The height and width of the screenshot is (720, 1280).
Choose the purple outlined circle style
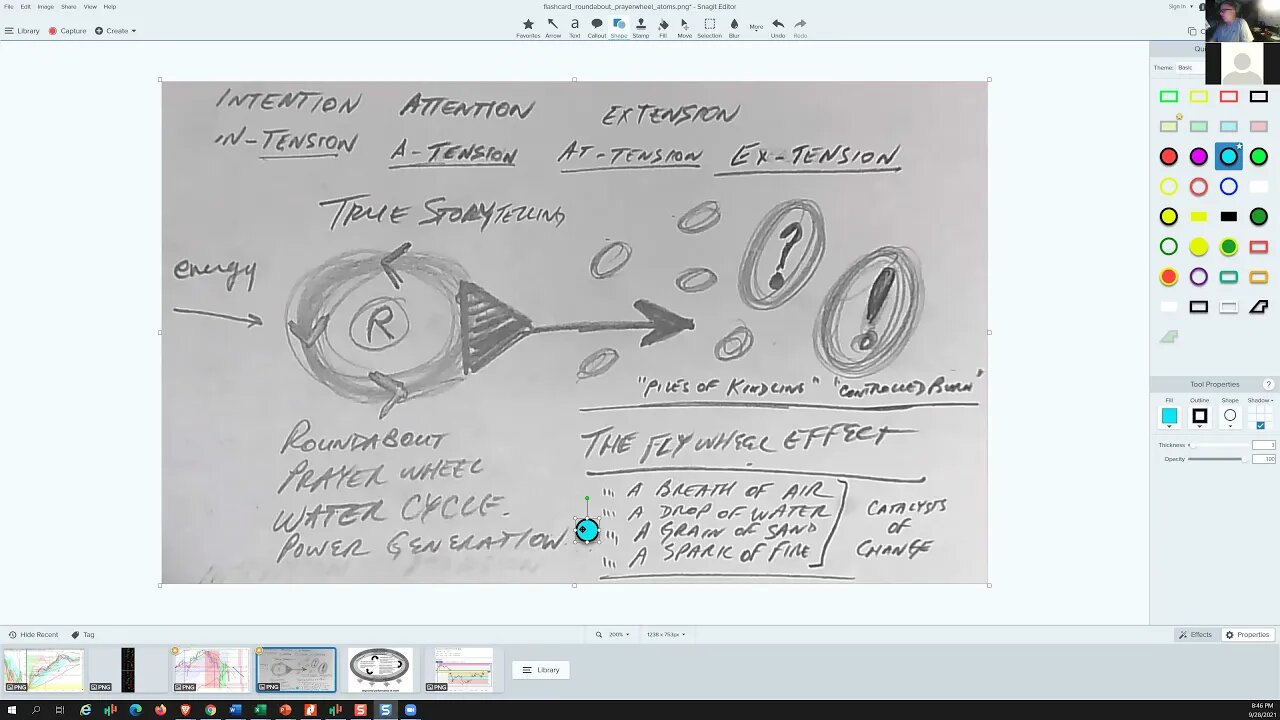click(x=1199, y=277)
